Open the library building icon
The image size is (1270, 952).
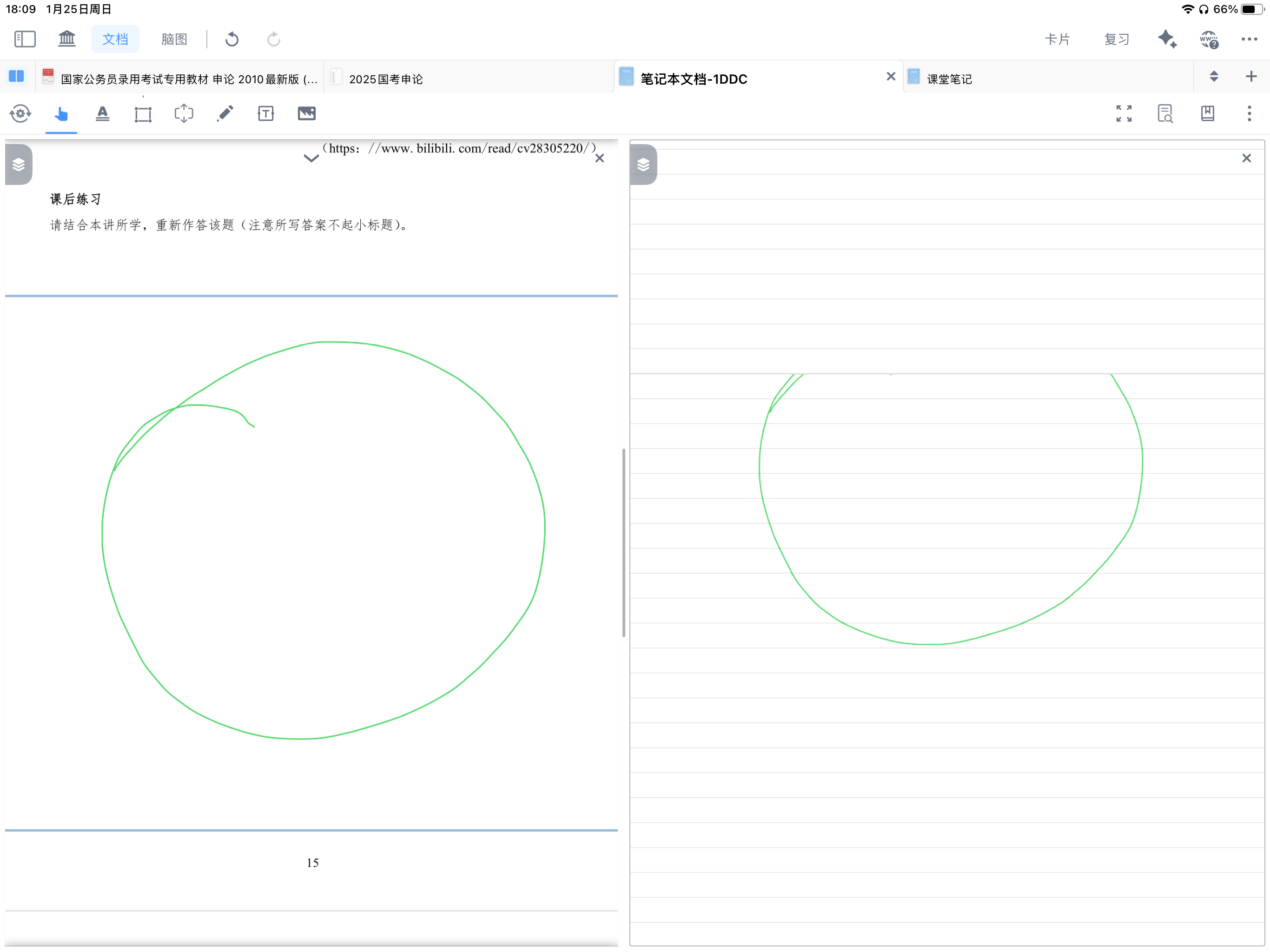pos(67,39)
